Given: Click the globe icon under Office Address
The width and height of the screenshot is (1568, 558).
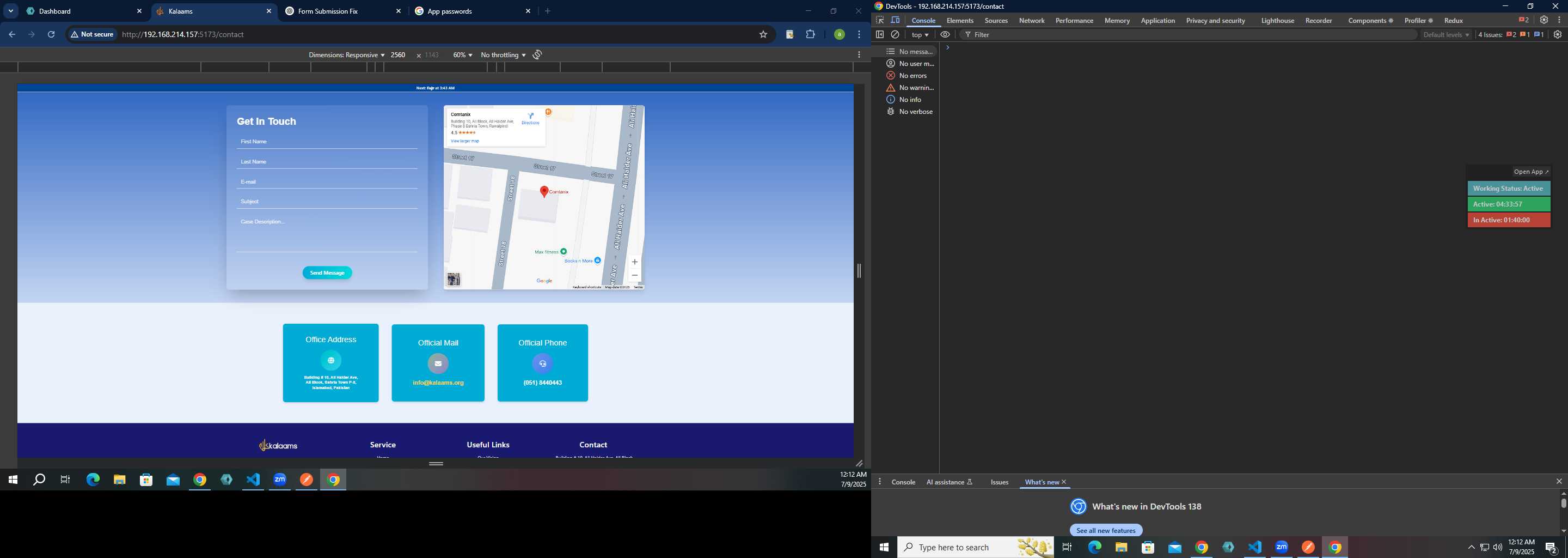Looking at the screenshot, I should 331,360.
